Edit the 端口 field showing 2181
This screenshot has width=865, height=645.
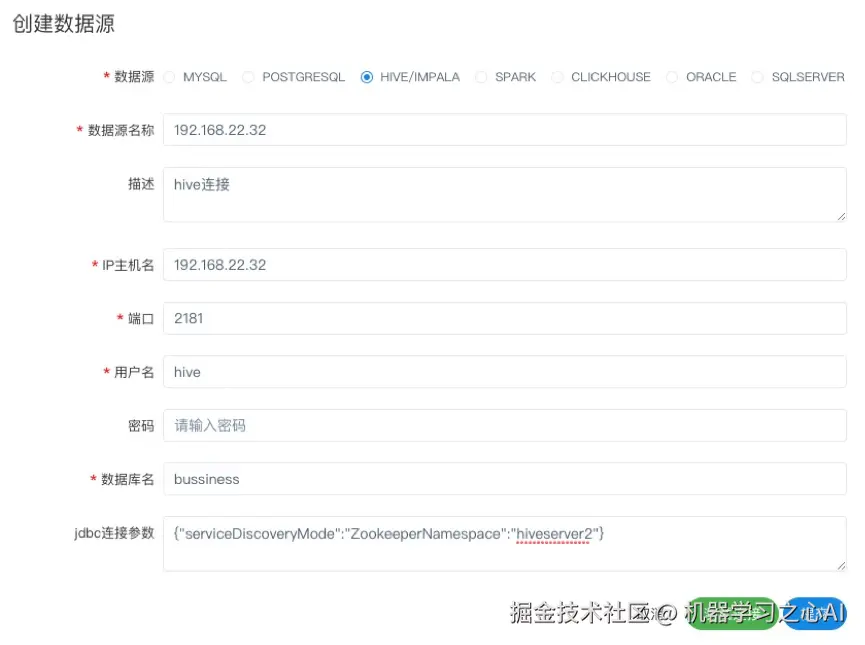coord(505,318)
